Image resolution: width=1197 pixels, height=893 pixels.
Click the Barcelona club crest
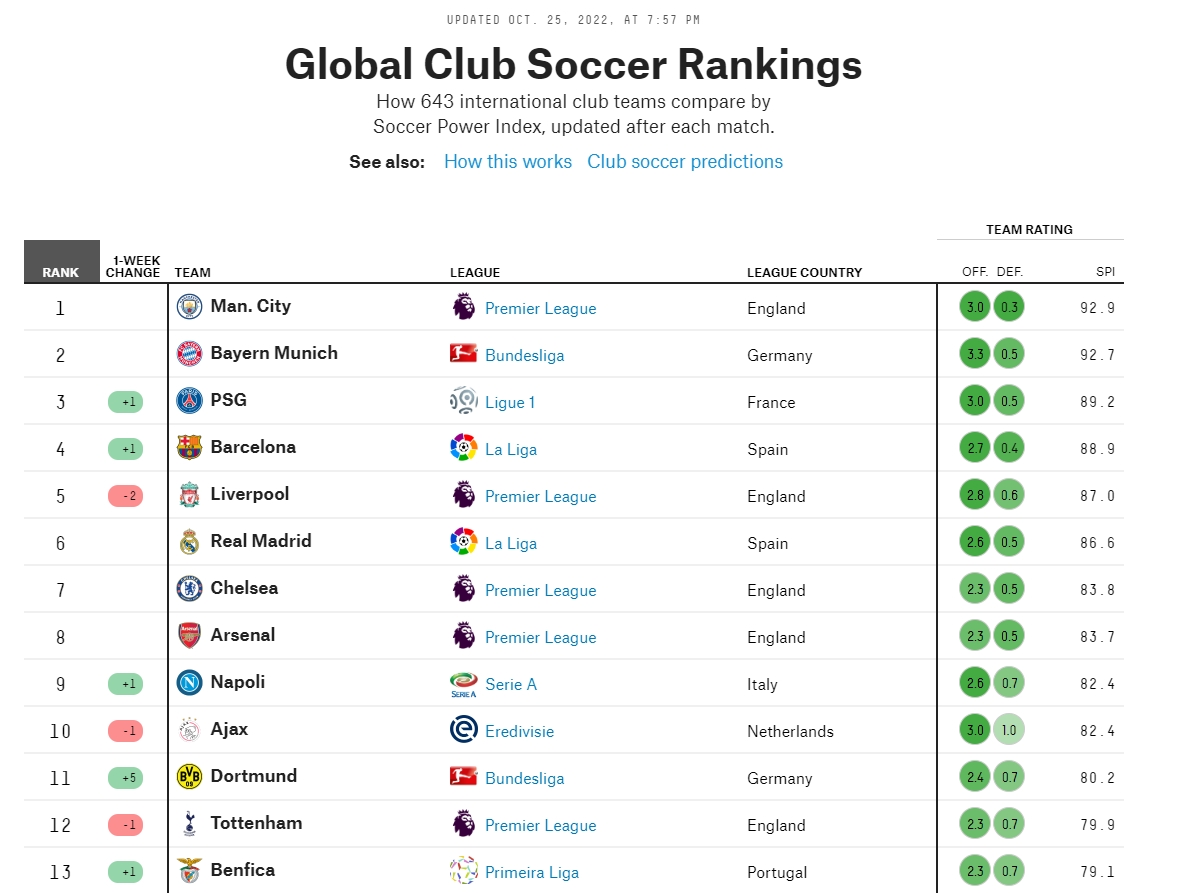coord(189,448)
